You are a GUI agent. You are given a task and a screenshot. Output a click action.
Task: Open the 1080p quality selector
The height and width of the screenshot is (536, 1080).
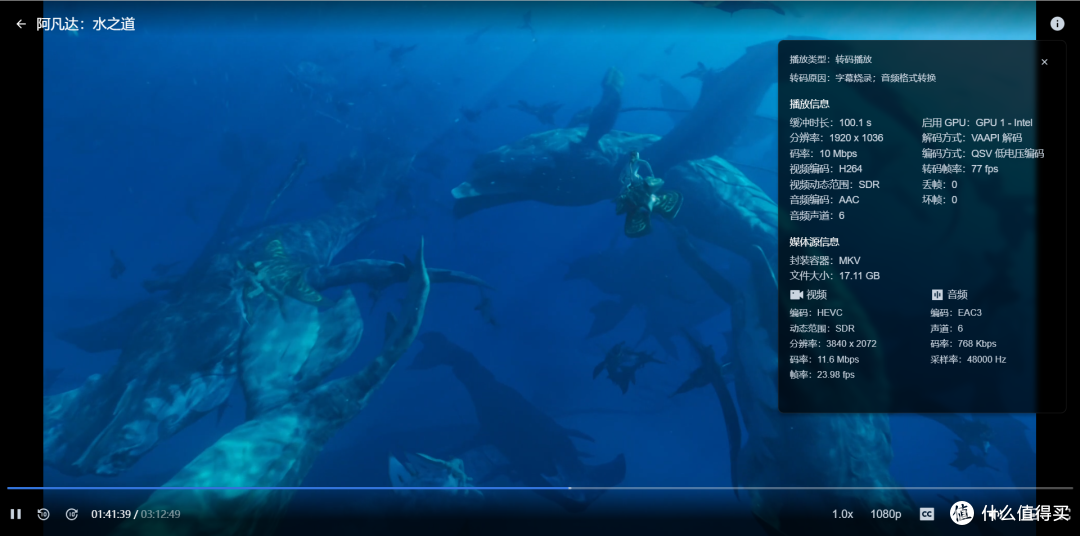[886, 514]
